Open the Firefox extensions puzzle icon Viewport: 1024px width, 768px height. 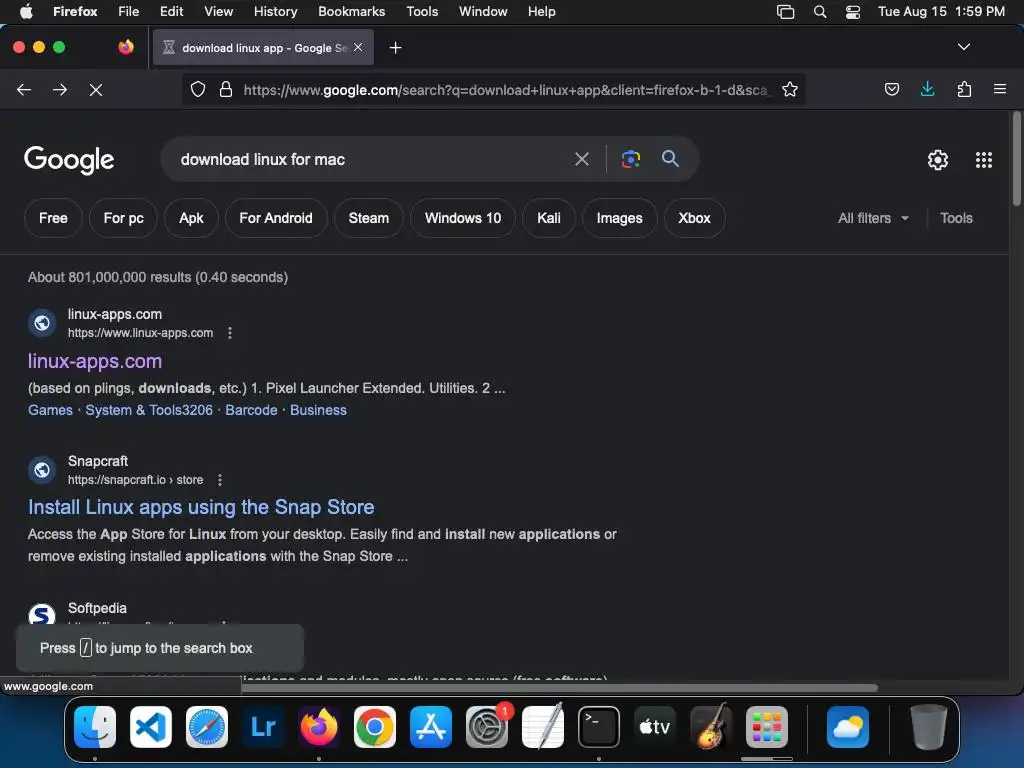coord(964,89)
